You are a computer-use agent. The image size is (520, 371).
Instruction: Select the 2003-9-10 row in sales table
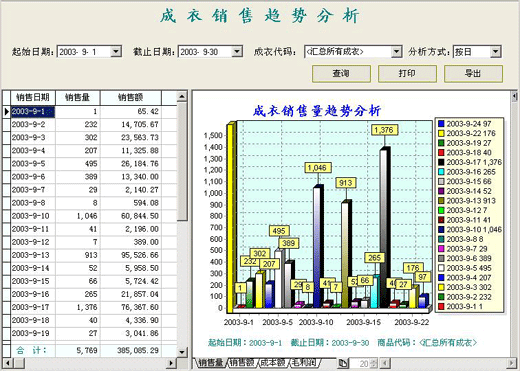(90, 216)
